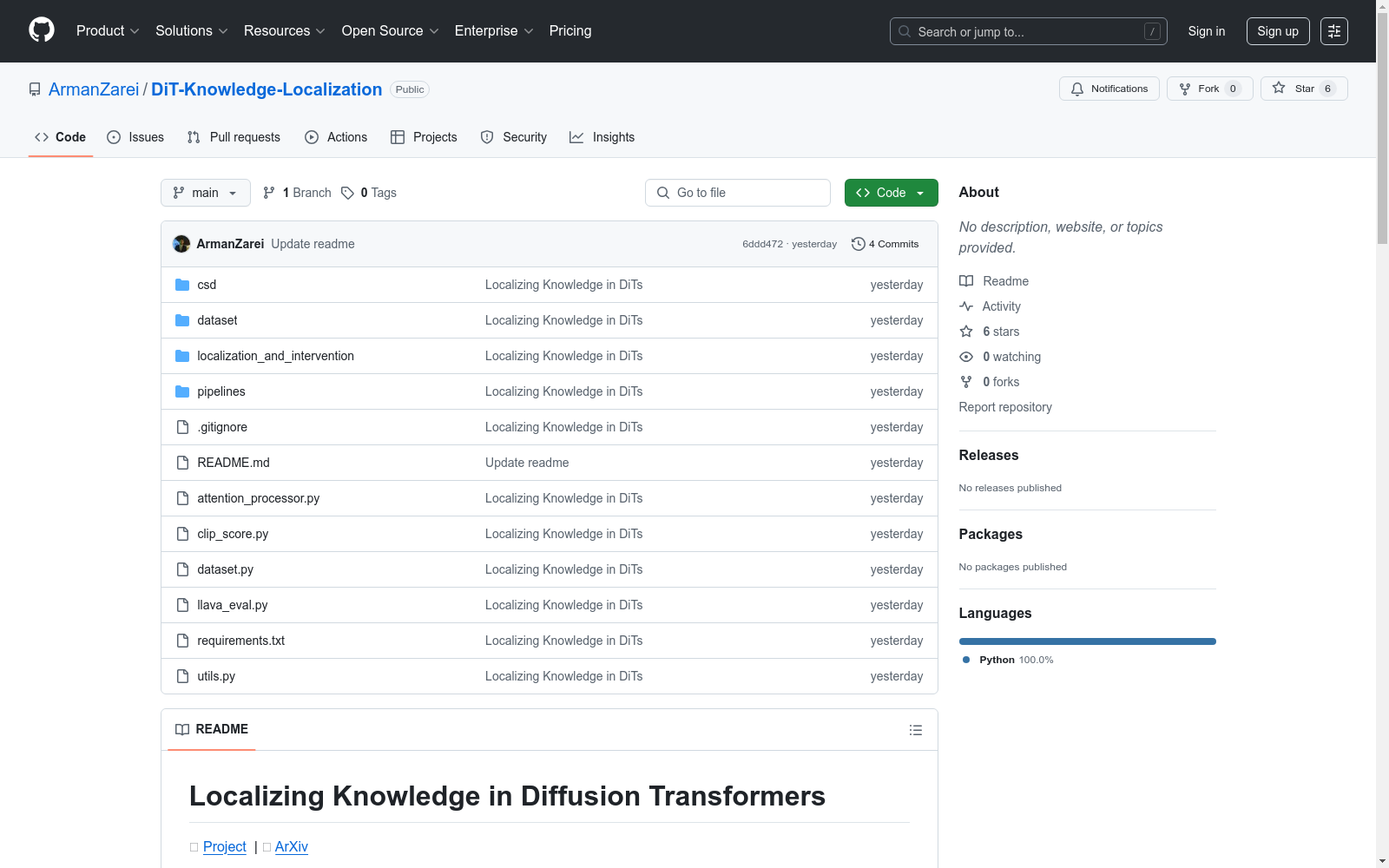This screenshot has width=1389, height=868.
Task: Open the Pricing page link
Action: click(570, 31)
